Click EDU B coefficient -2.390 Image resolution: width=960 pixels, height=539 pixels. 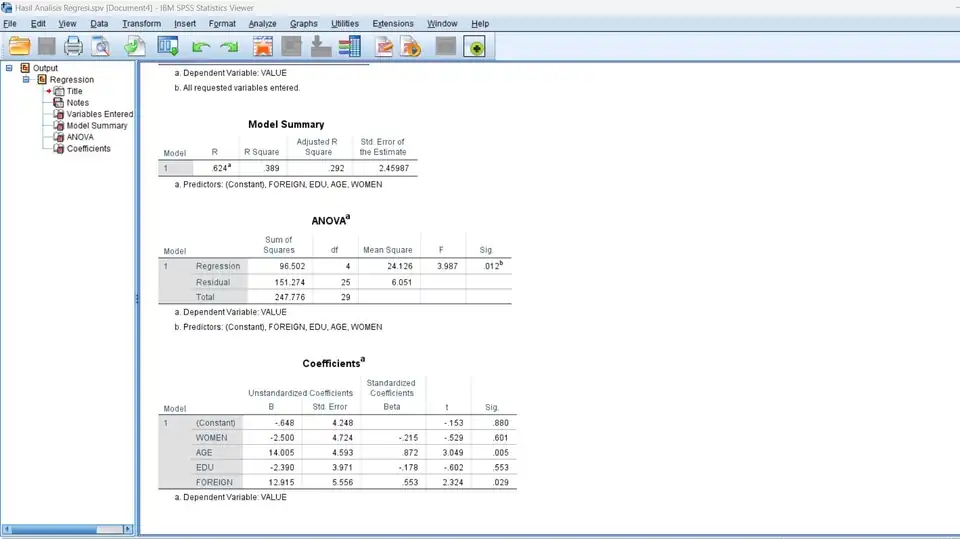282,467
